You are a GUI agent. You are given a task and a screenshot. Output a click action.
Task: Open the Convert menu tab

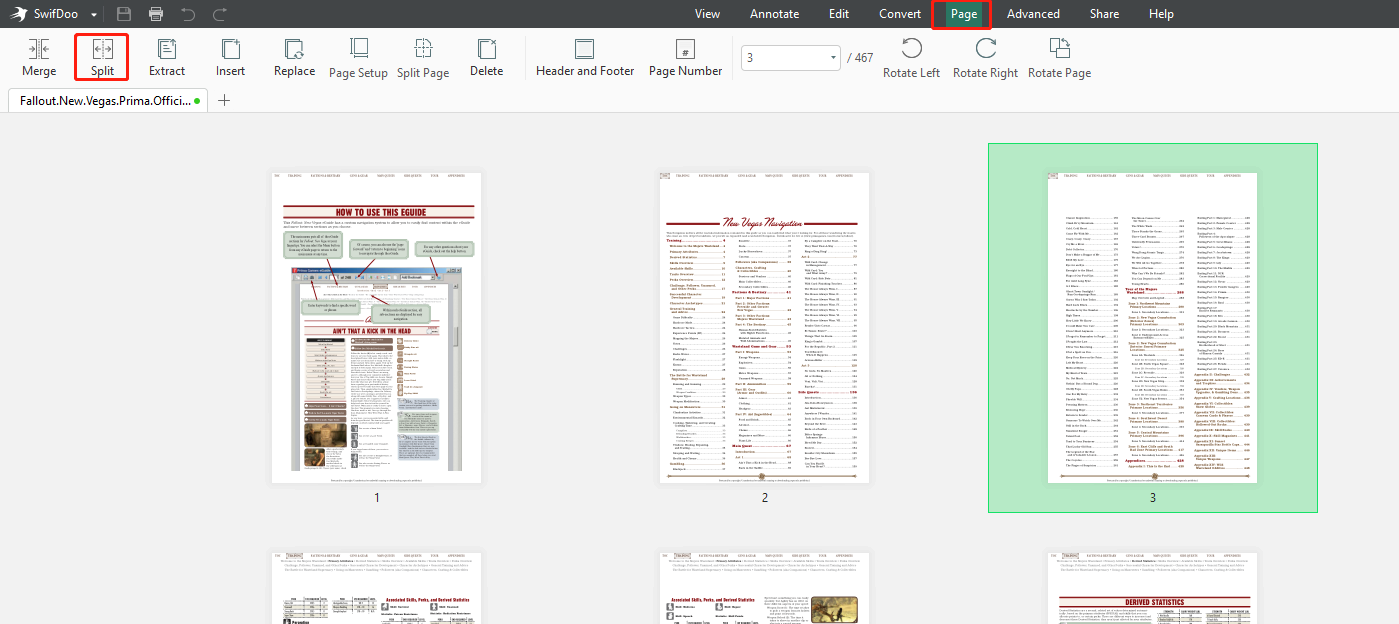(900, 14)
